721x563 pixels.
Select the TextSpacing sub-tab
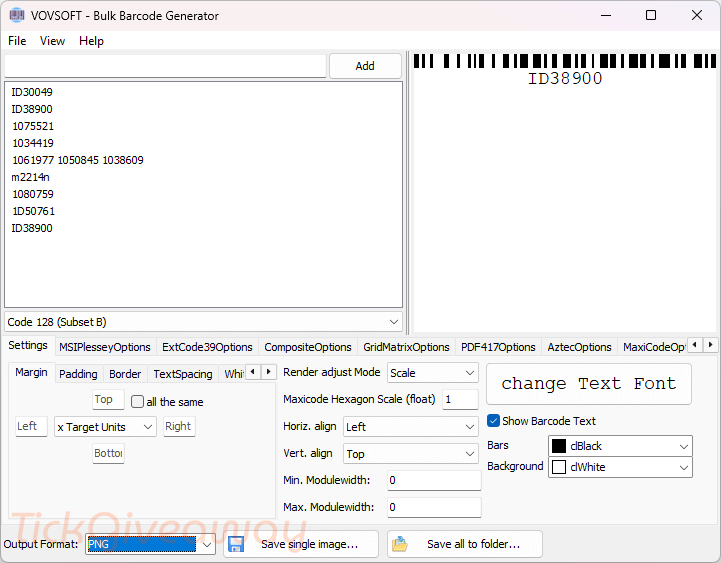point(183,374)
